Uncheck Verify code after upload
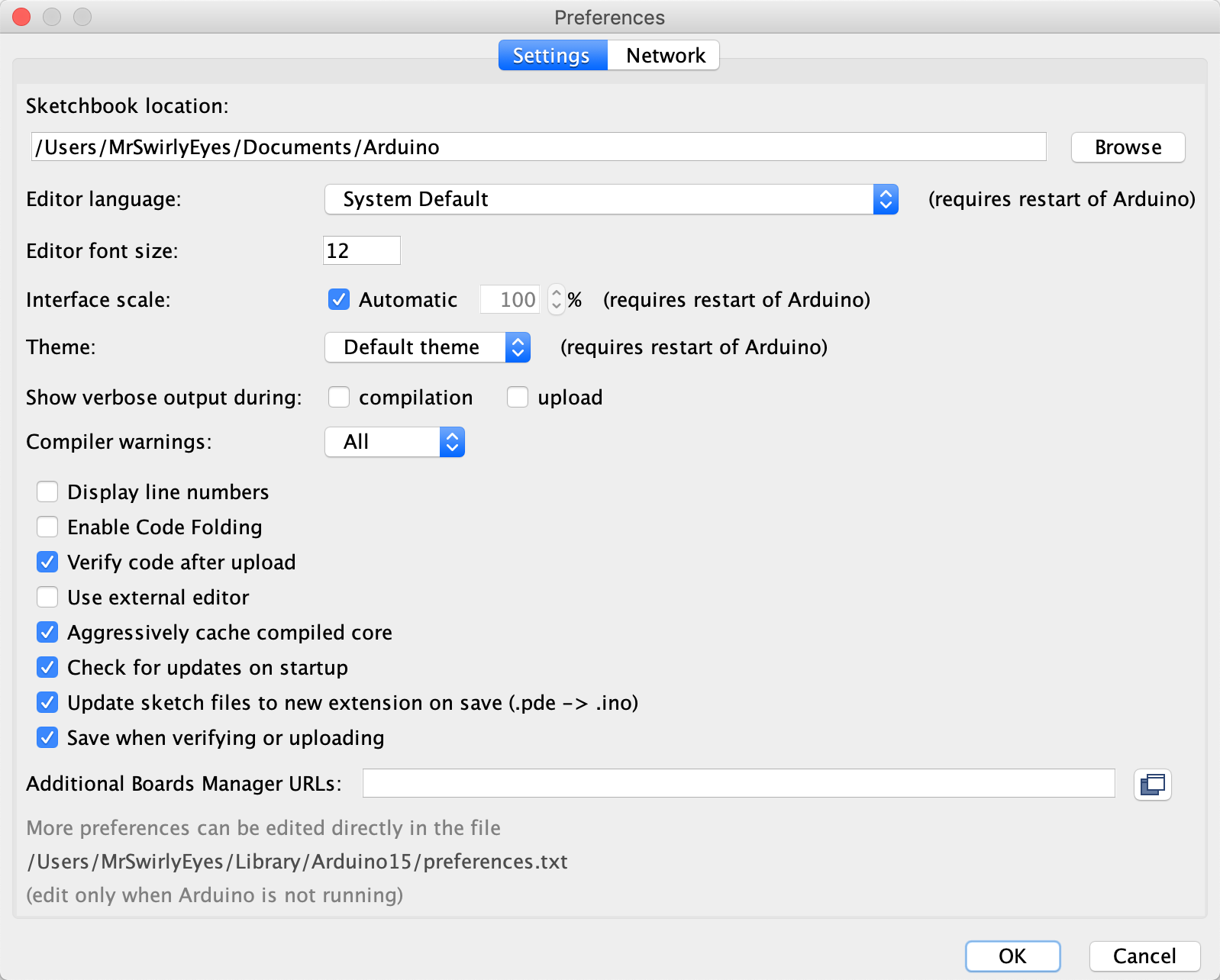Viewport: 1220px width, 980px height. click(47, 563)
